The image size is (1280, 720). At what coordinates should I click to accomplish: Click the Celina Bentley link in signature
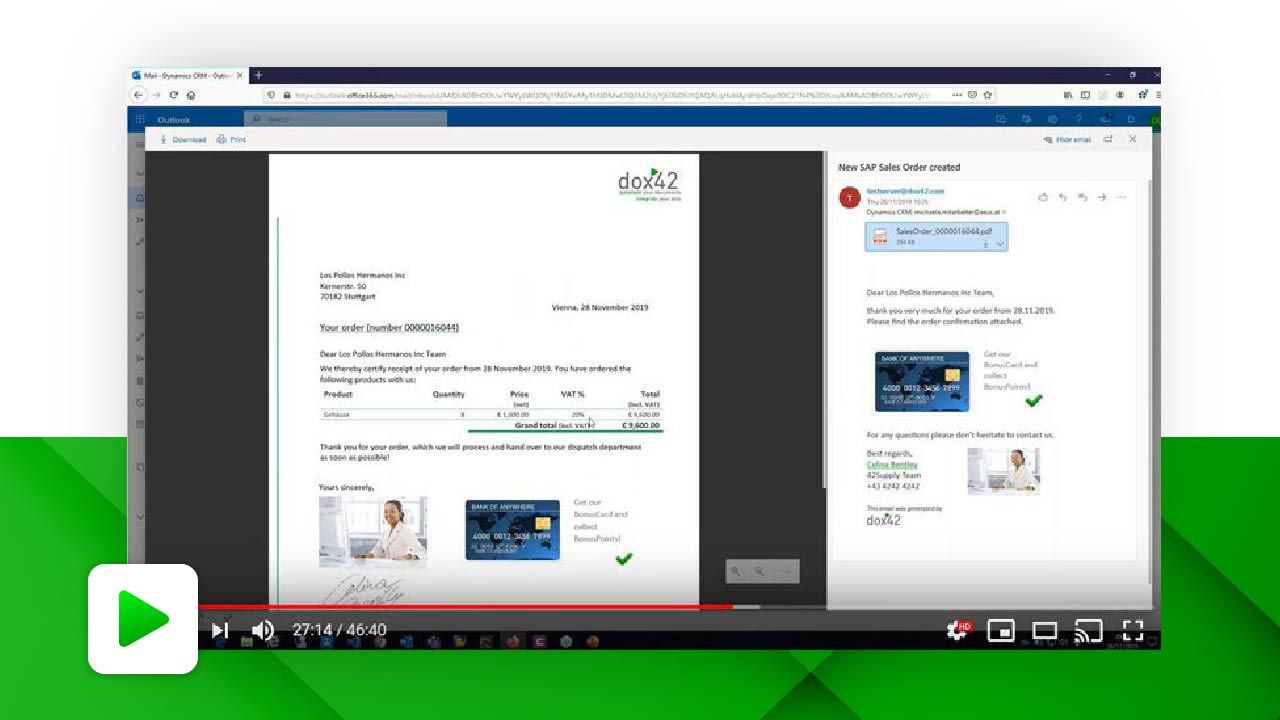[x=893, y=465]
